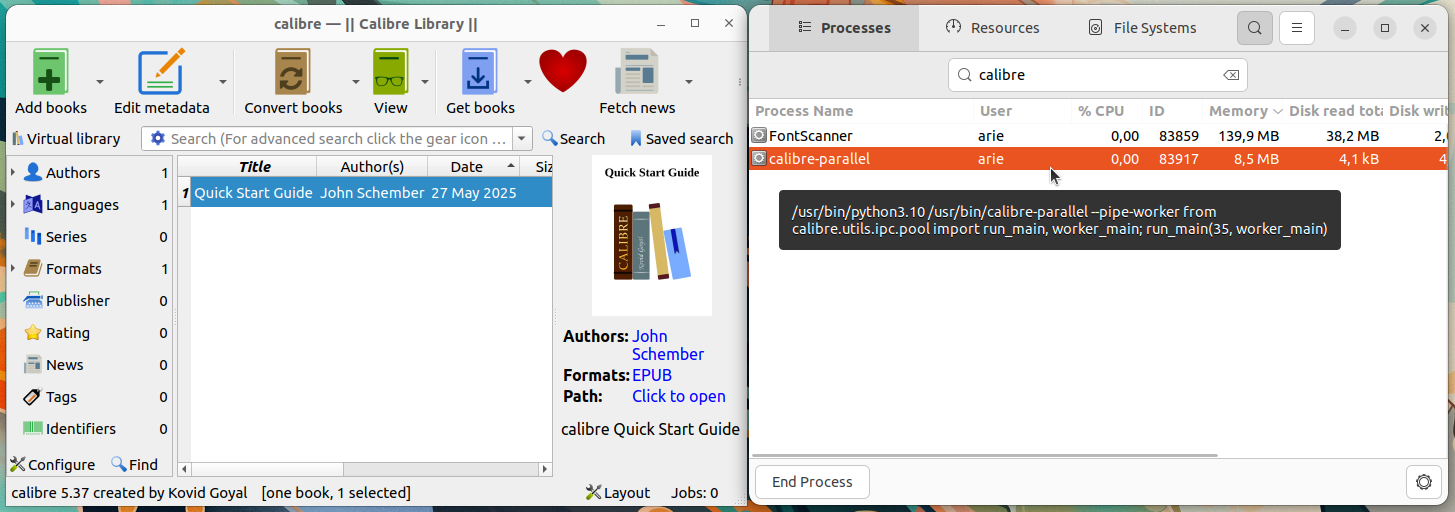The height and width of the screenshot is (512, 1455).
Task: Click the Get books download icon
Action: [480, 72]
